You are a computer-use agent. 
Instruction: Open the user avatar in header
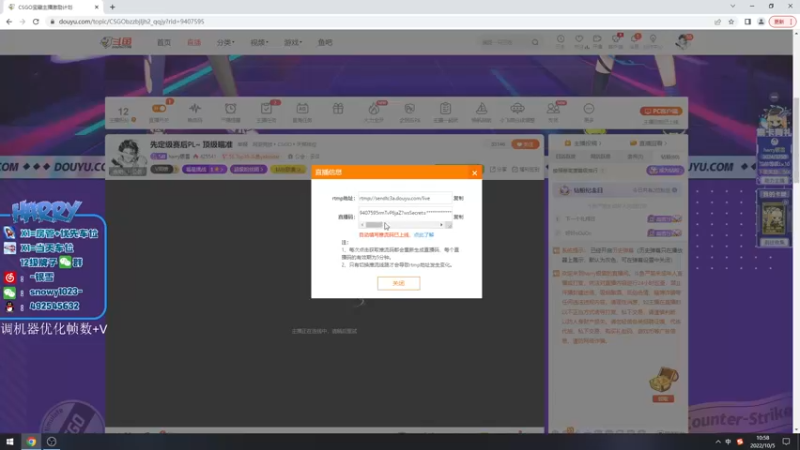pyautogui.click(x=682, y=42)
